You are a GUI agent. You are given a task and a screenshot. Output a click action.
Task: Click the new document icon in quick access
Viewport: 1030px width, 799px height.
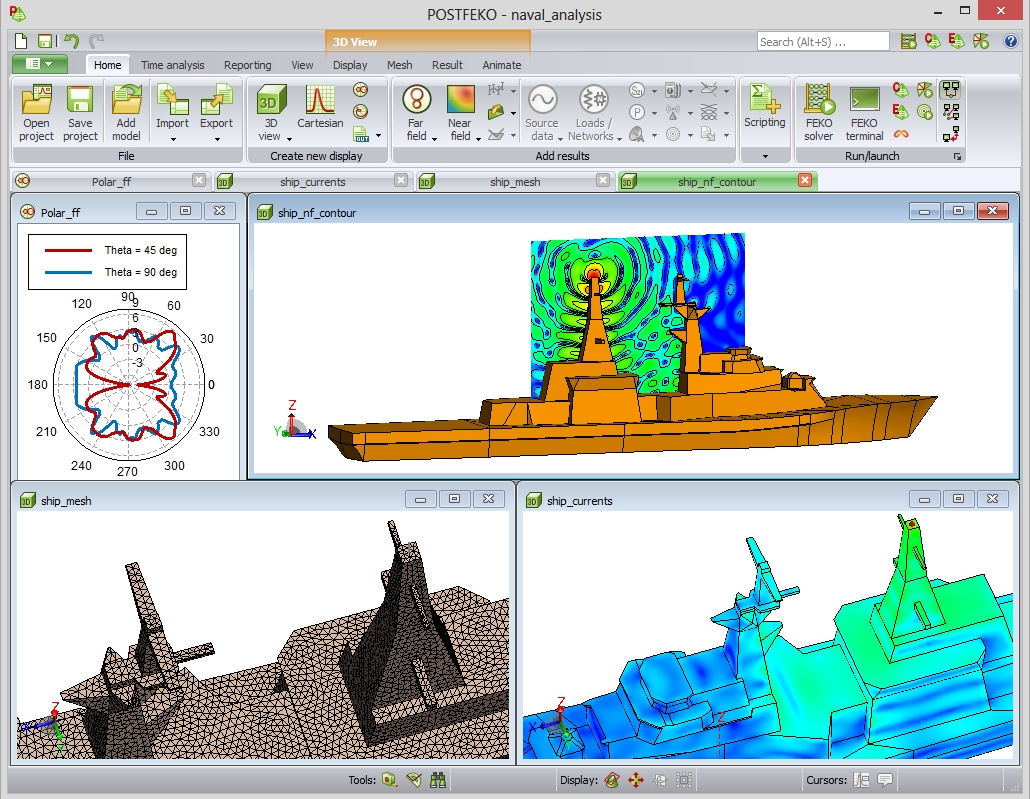click(21, 41)
